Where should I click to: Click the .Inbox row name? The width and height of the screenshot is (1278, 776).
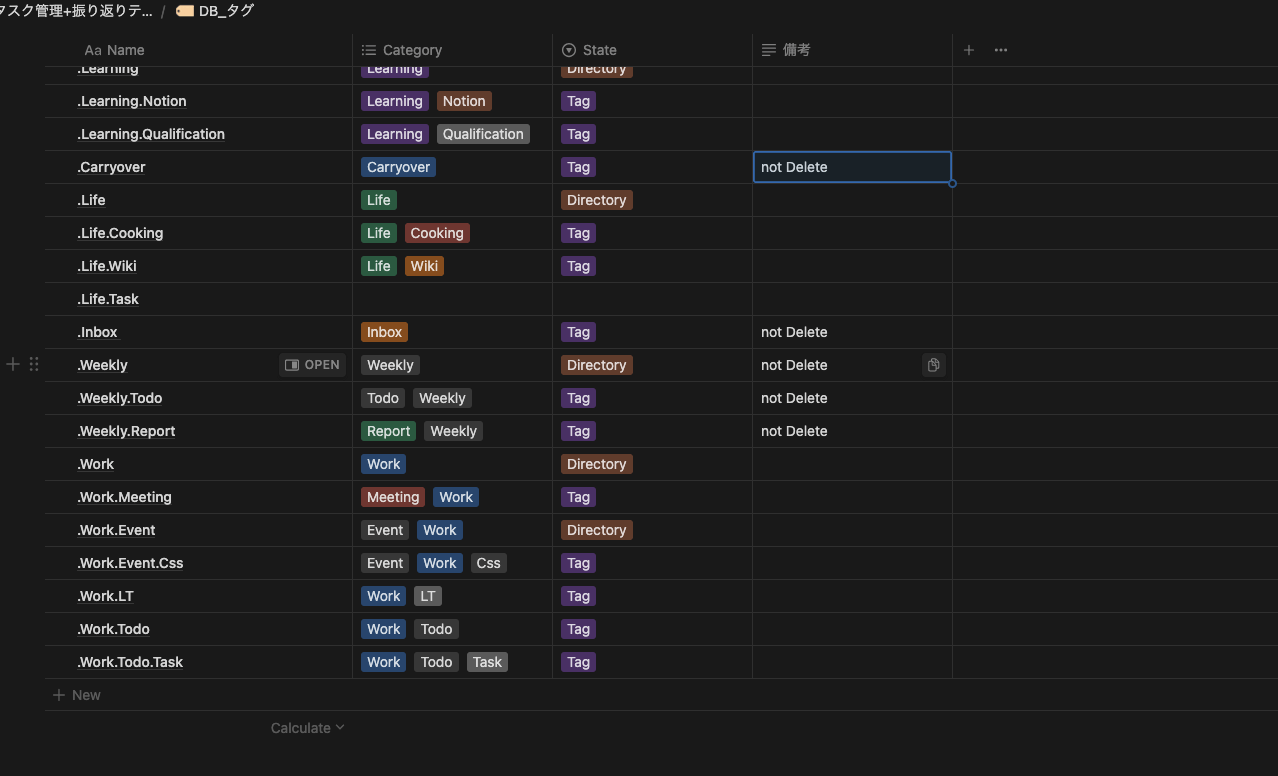97,332
